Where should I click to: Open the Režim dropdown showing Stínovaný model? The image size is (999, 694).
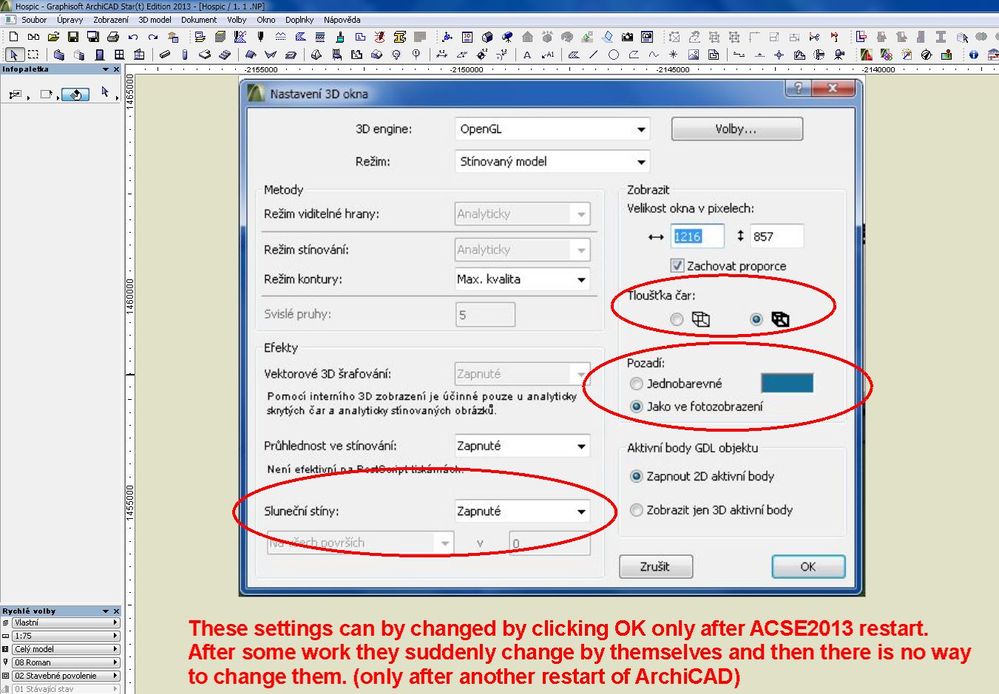[x=552, y=161]
